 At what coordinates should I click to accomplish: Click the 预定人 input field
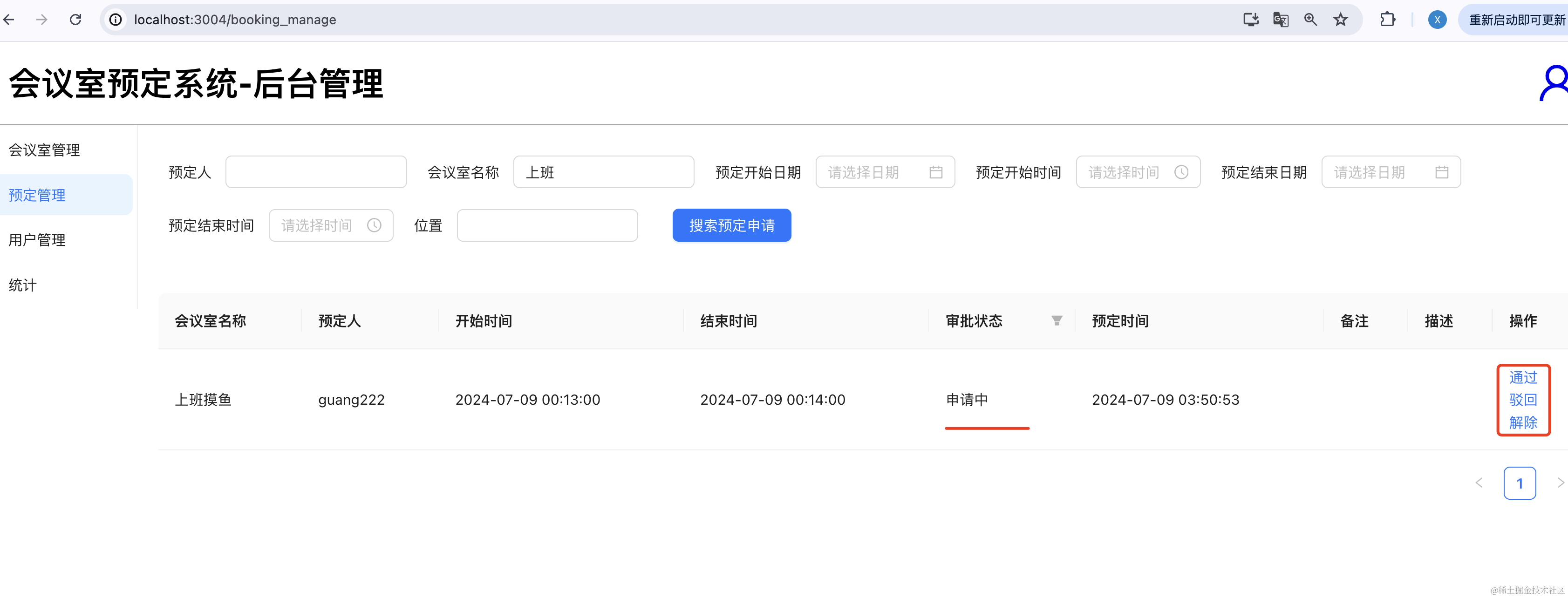tap(316, 172)
